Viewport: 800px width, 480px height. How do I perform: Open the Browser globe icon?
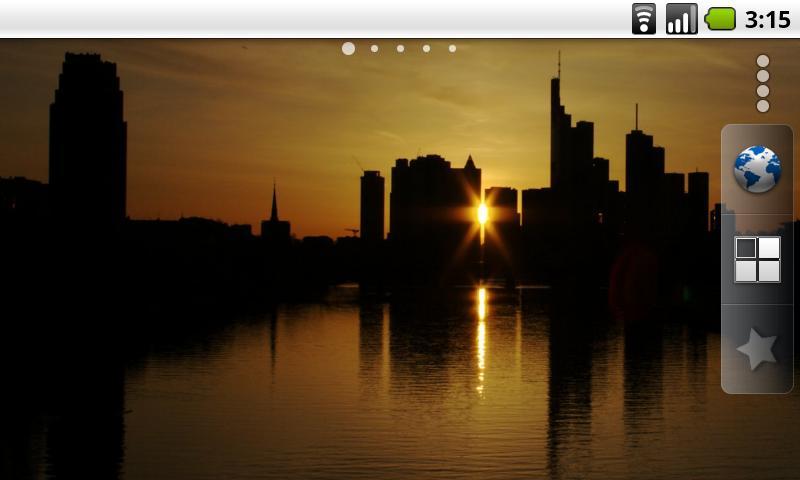coord(757,169)
